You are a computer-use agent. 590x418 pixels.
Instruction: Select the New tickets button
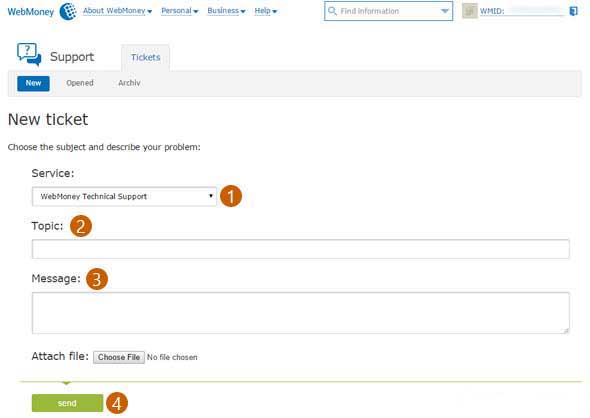click(x=33, y=83)
